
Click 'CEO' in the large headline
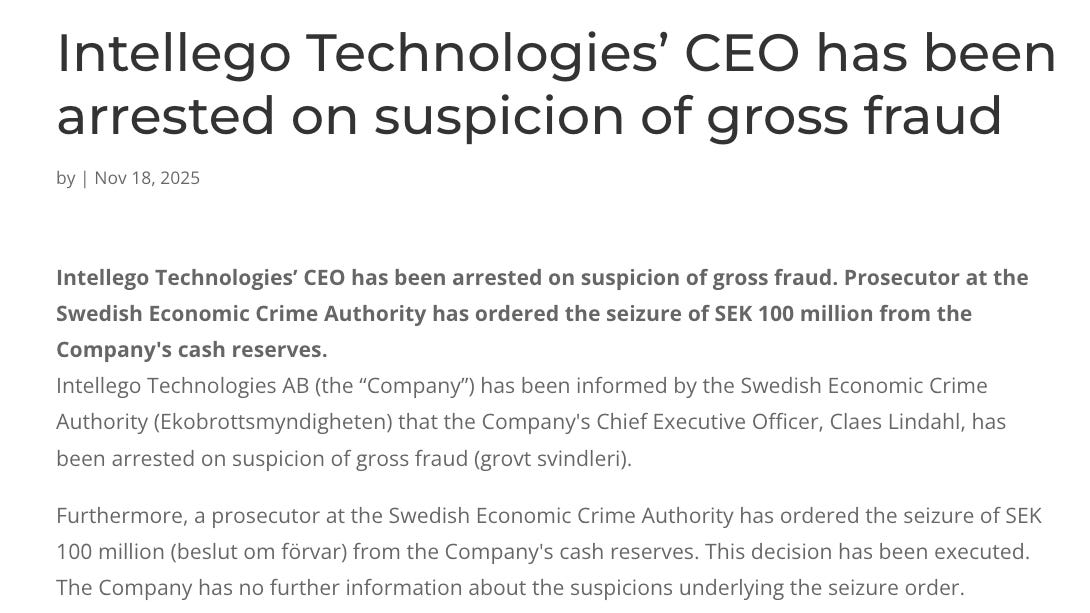tap(742, 54)
